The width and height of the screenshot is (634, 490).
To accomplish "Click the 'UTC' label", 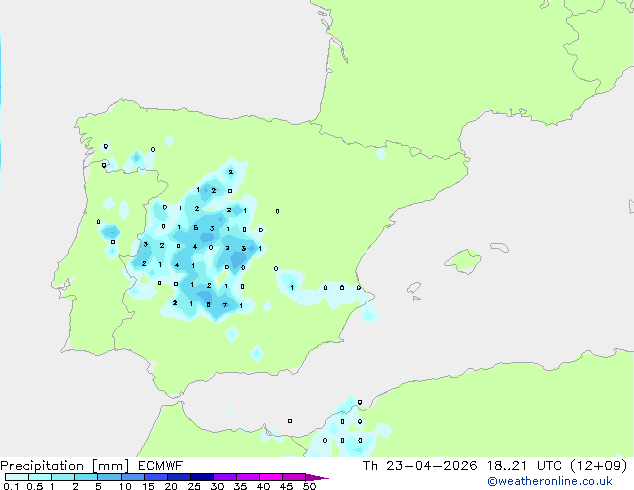I will [x=549, y=466].
